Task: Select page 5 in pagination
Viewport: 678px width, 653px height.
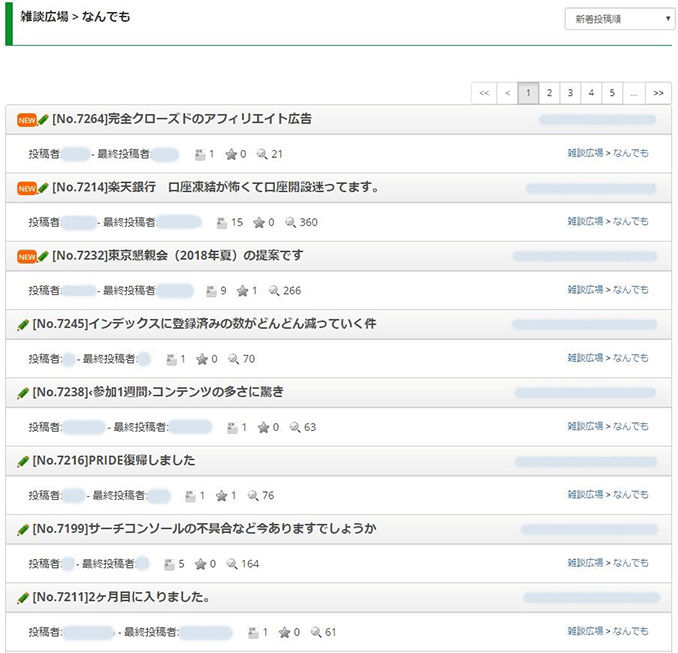Action: click(x=612, y=93)
